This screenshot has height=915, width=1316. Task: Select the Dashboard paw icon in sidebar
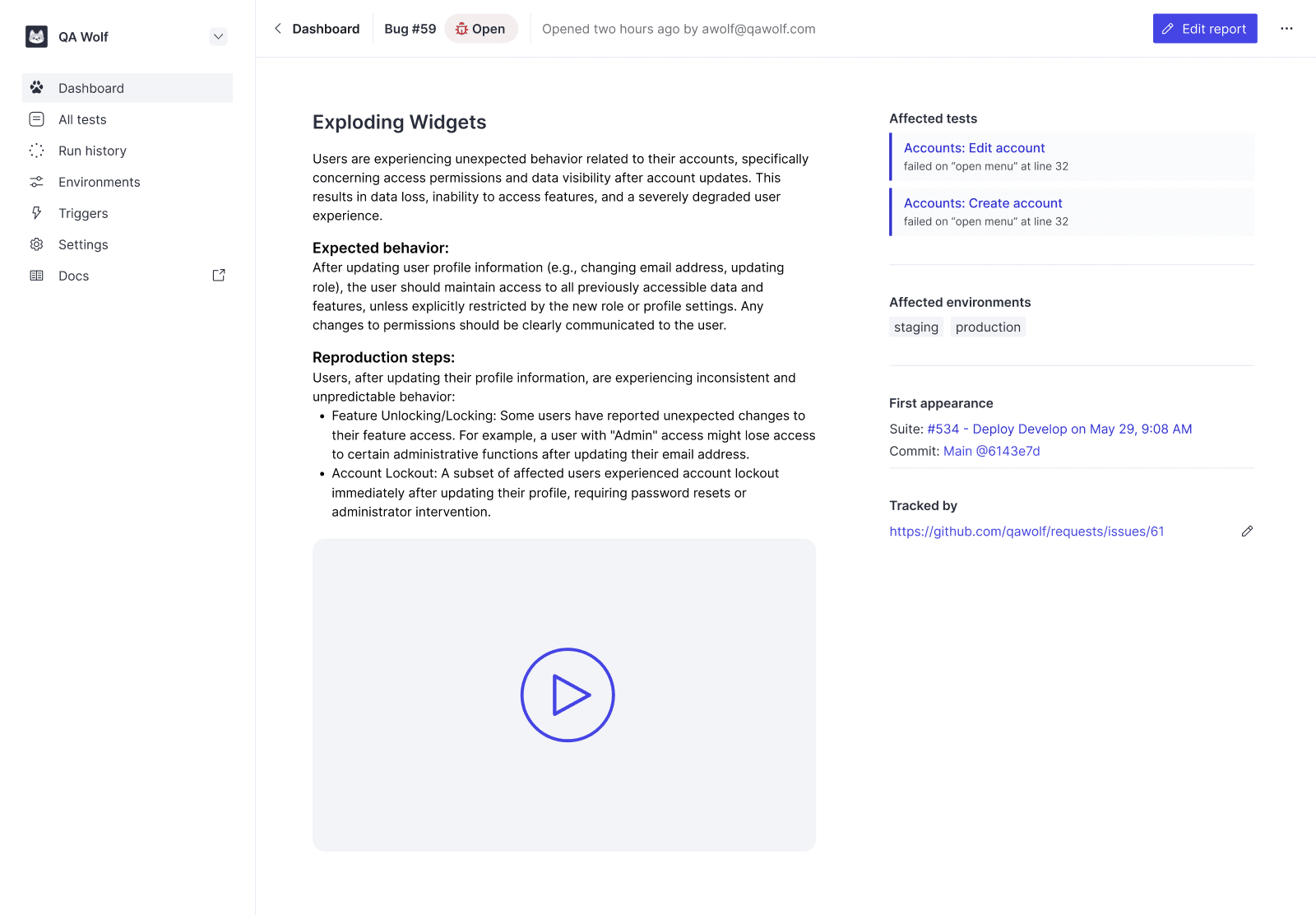coord(37,87)
